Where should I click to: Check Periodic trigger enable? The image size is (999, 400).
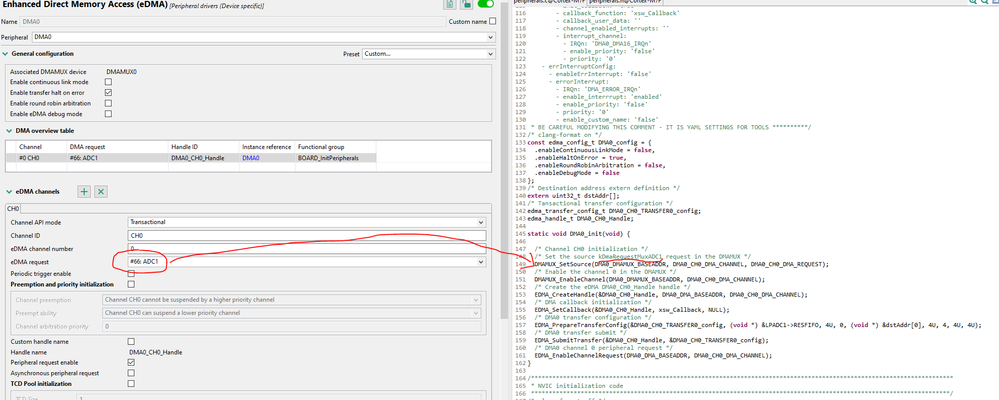pos(131,273)
